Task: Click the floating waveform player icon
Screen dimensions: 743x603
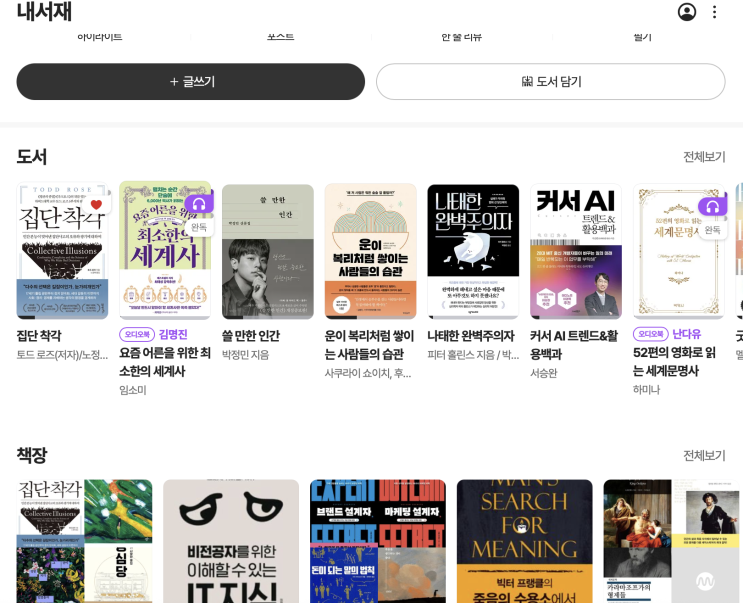Action: [706, 581]
